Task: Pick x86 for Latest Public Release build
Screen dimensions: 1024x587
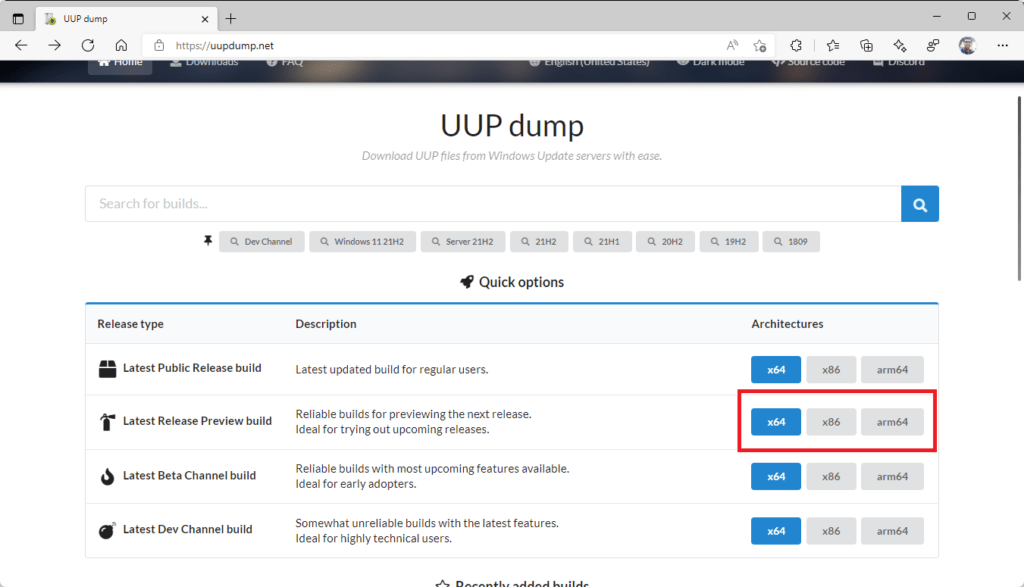Action: tap(831, 369)
